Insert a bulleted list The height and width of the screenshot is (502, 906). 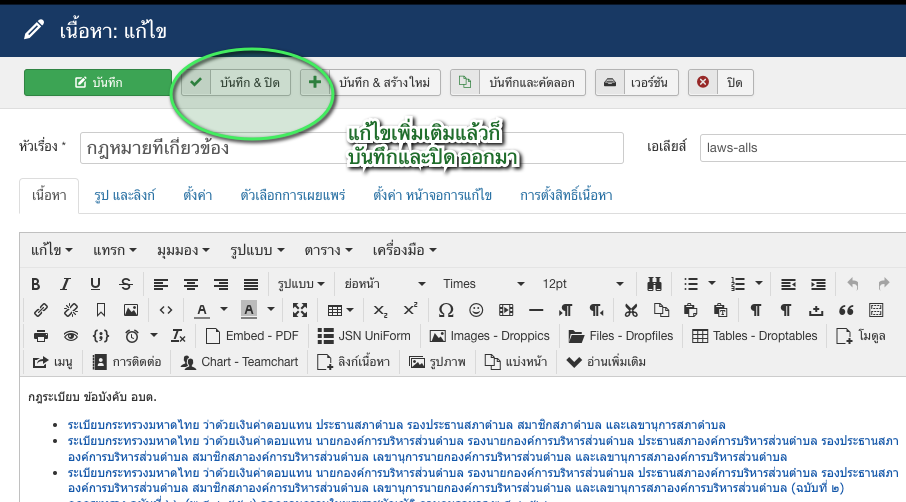[690, 284]
